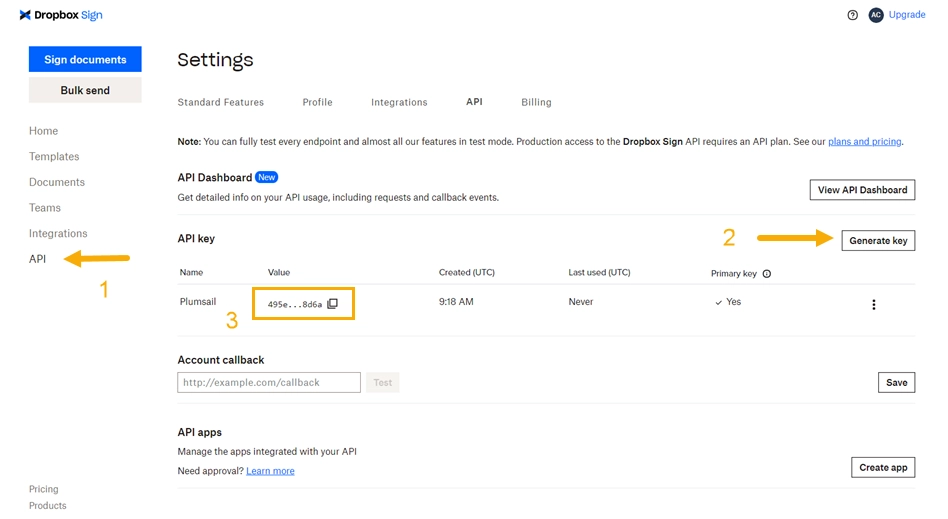Click the Test callback button
This screenshot has width=948, height=519.
(x=383, y=382)
